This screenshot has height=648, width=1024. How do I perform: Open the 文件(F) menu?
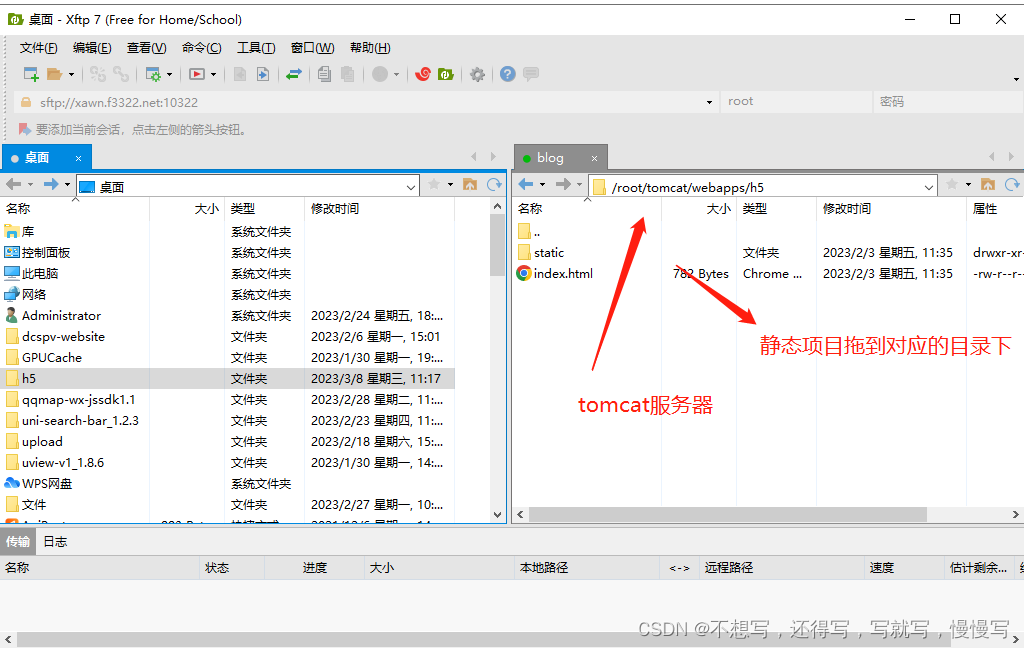(x=39, y=48)
